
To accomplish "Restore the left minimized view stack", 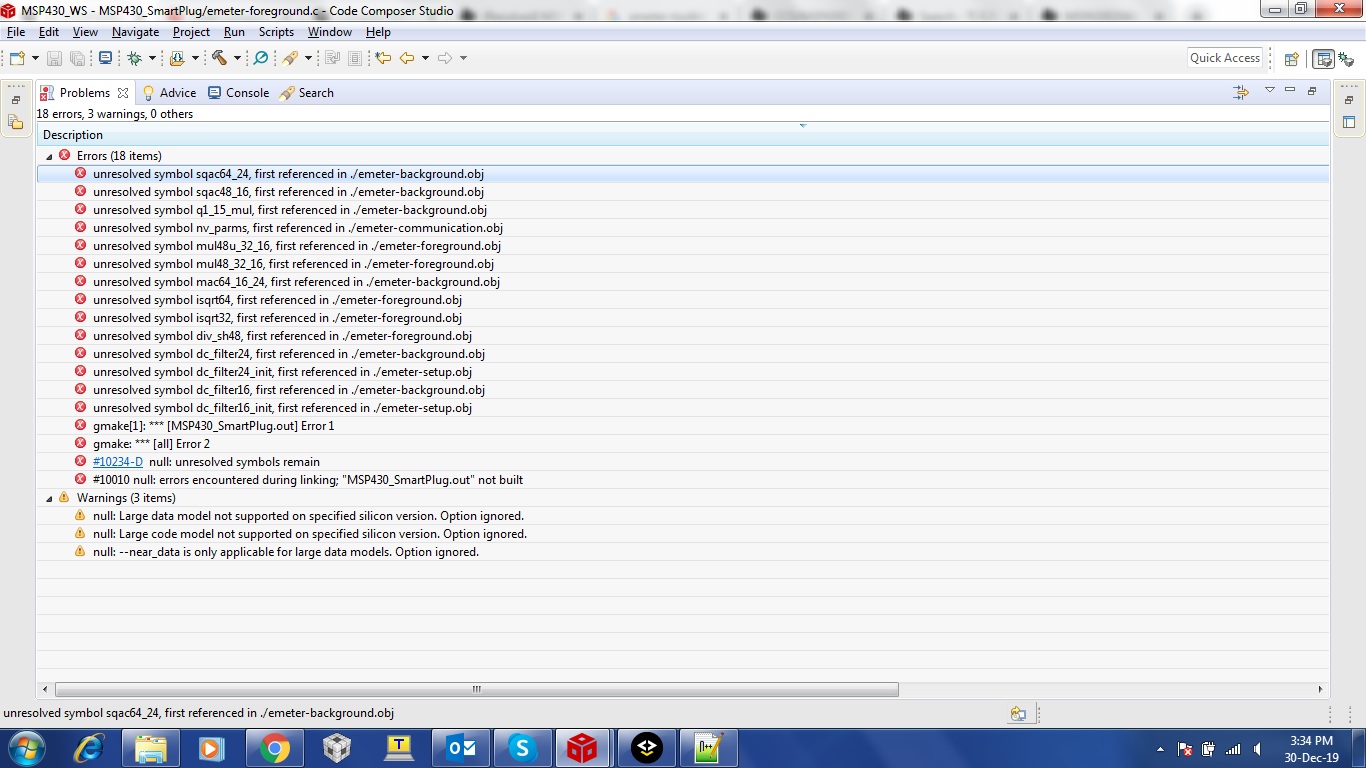I will click(16, 100).
